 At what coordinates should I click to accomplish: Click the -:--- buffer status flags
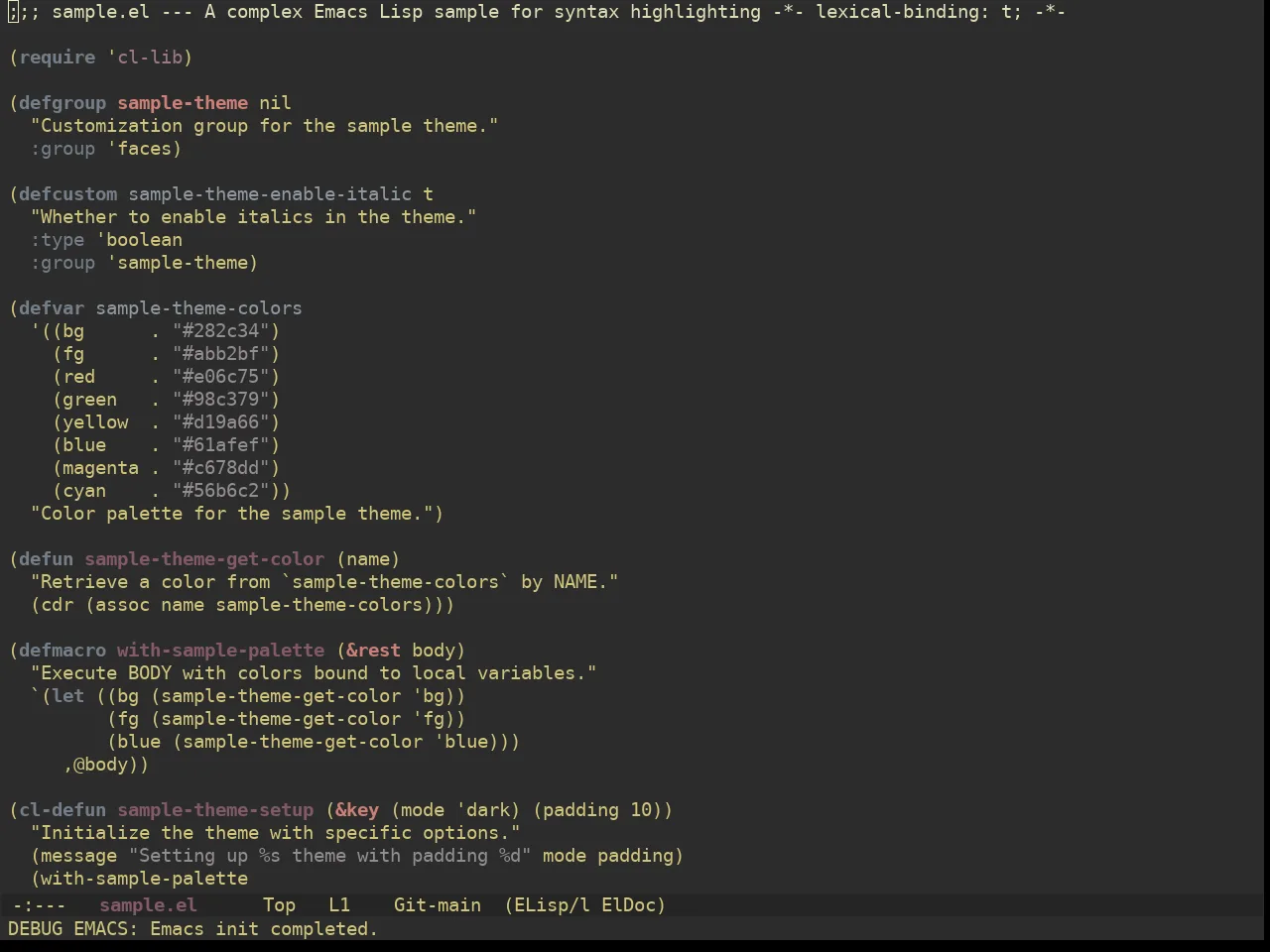click(39, 905)
